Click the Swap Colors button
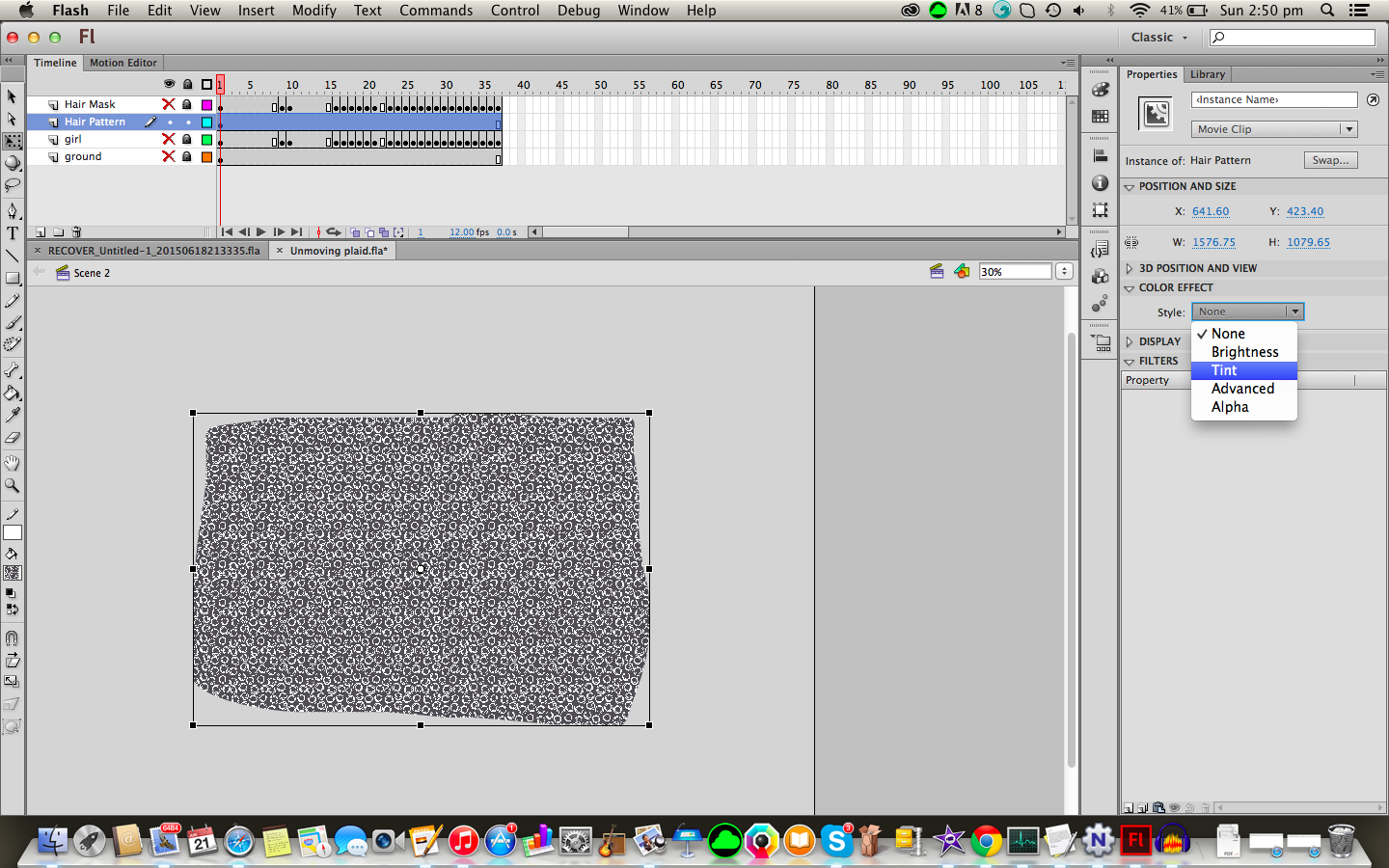1389x868 pixels. (x=12, y=609)
